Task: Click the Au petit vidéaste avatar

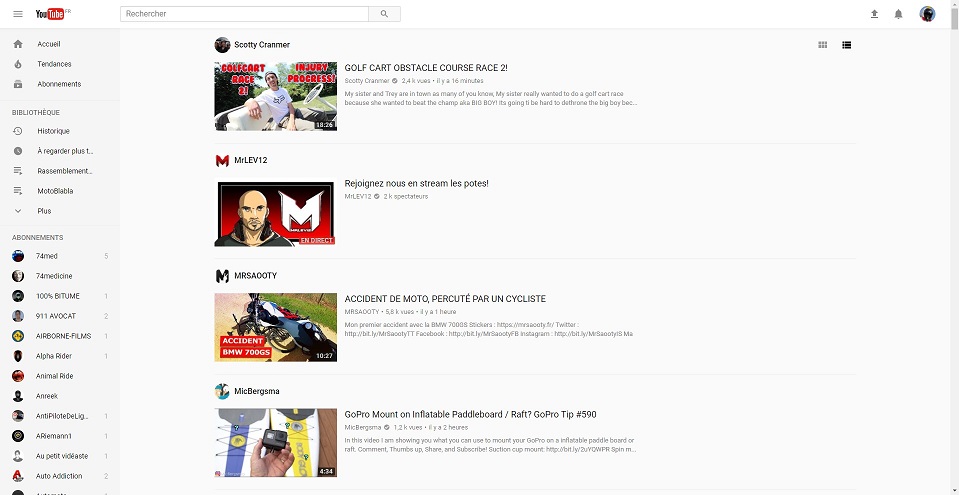Action: [x=18, y=456]
